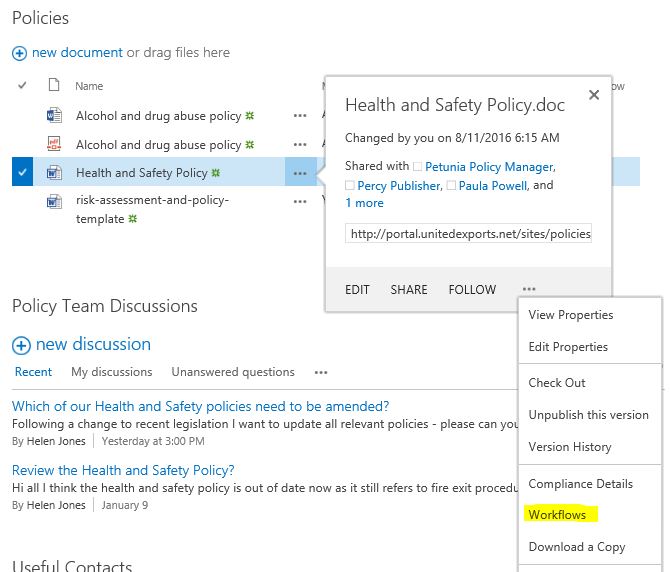Open first Alcohol and drug abuse policy Word icon

coord(54,116)
